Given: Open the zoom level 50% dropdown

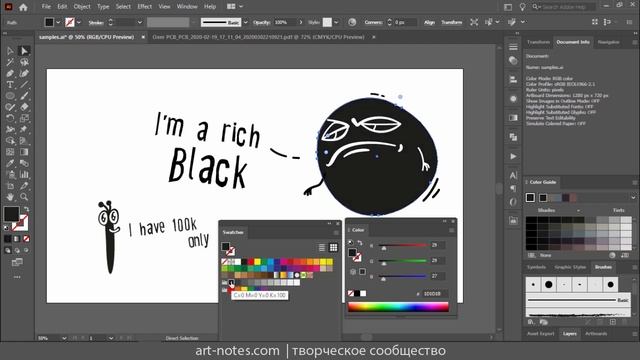Looking at the screenshot, I should 64,338.
